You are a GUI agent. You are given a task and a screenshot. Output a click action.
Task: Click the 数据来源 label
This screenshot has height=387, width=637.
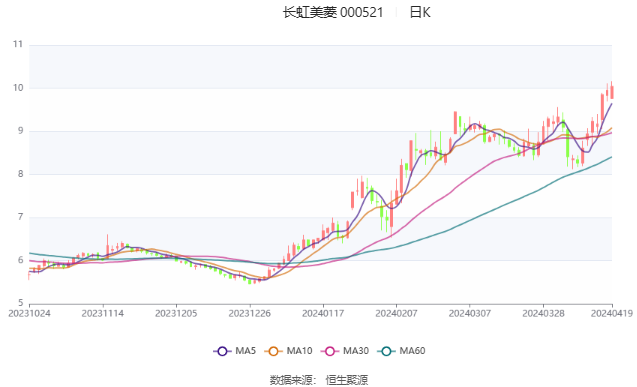pyautogui.click(x=291, y=380)
